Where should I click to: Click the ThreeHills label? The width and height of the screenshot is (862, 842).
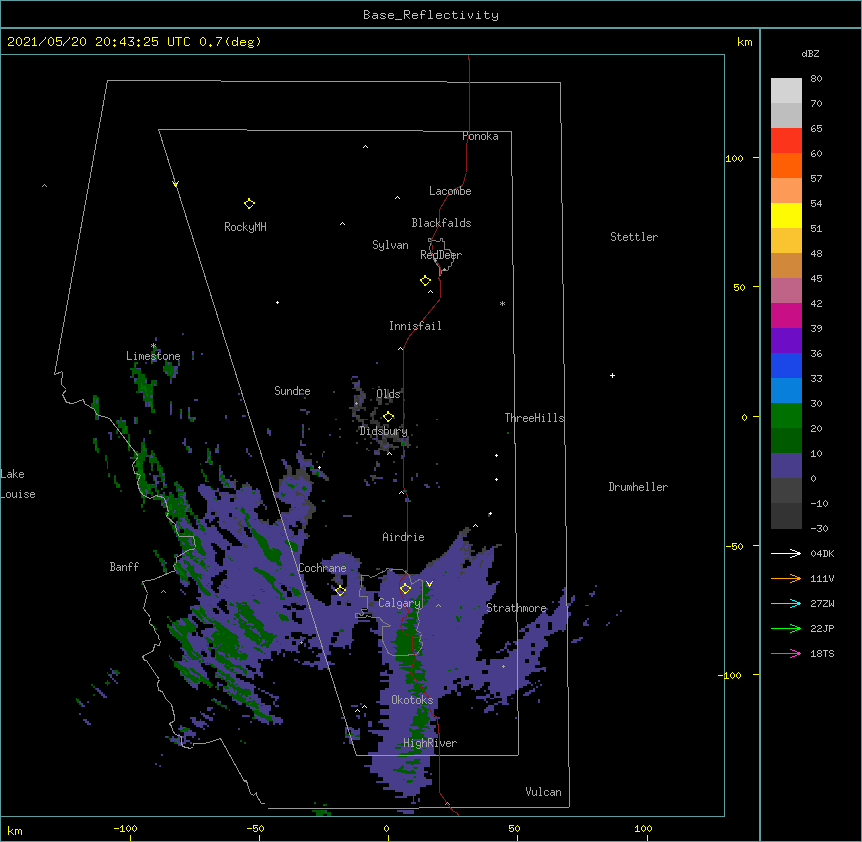click(534, 418)
